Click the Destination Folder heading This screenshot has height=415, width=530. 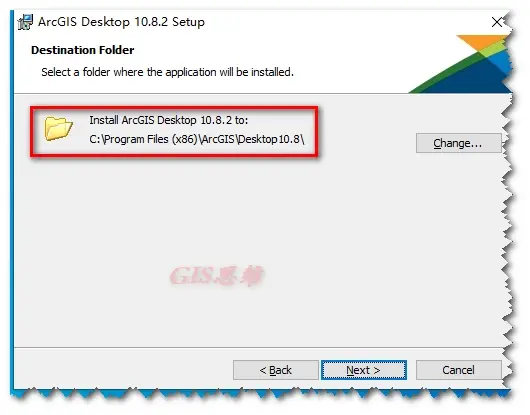click(x=83, y=50)
